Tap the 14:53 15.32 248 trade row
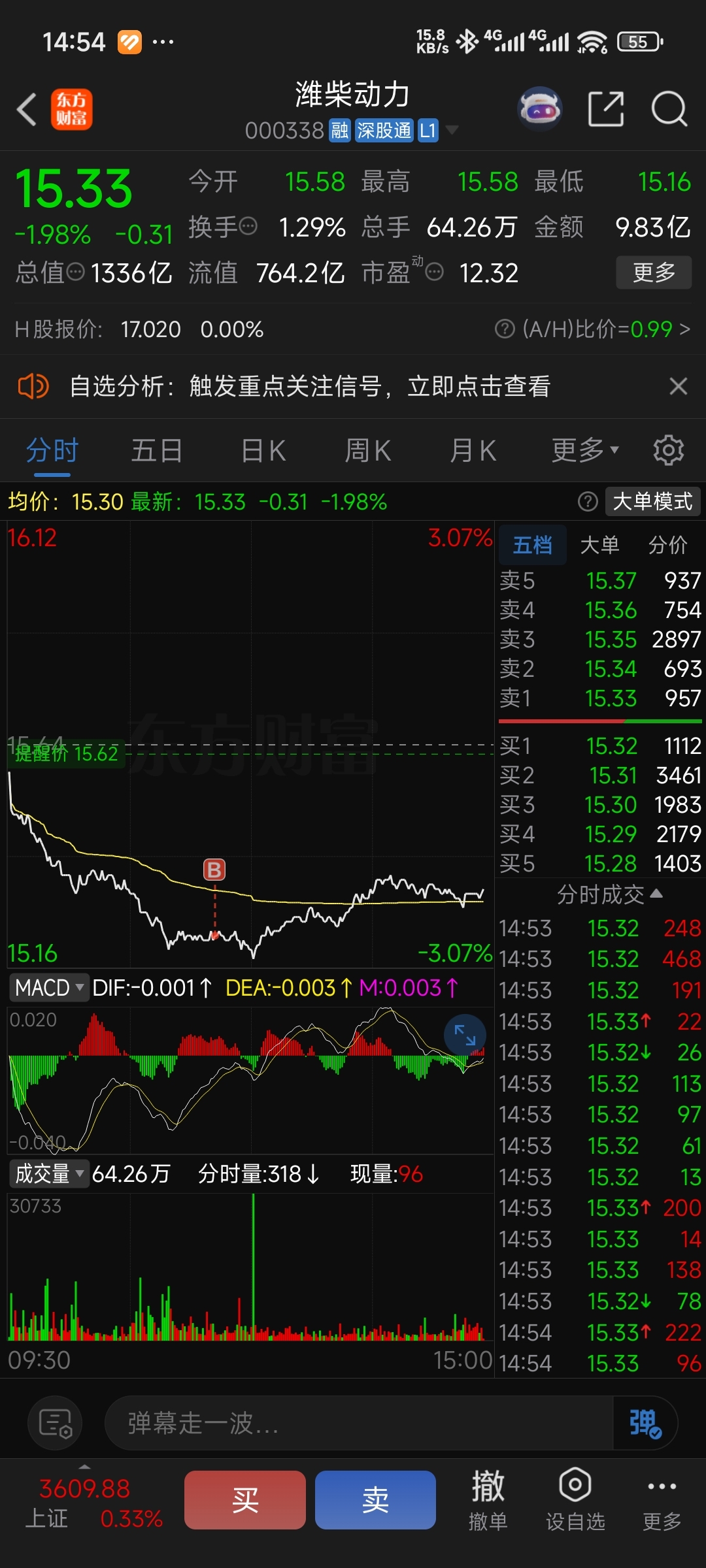Image resolution: width=706 pixels, height=1568 pixels. point(600,928)
